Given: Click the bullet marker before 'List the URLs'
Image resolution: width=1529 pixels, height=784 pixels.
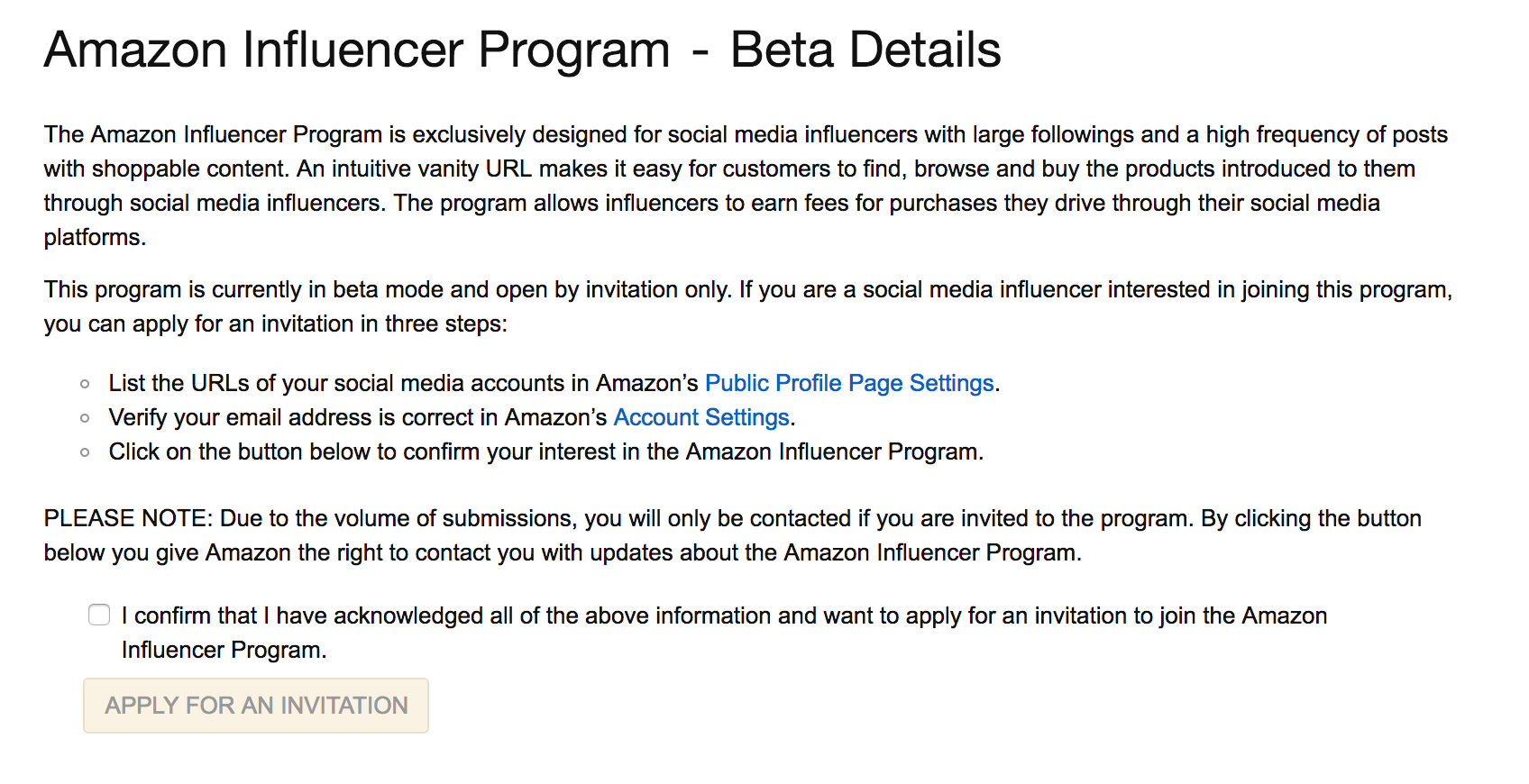Looking at the screenshot, I should tap(85, 385).
